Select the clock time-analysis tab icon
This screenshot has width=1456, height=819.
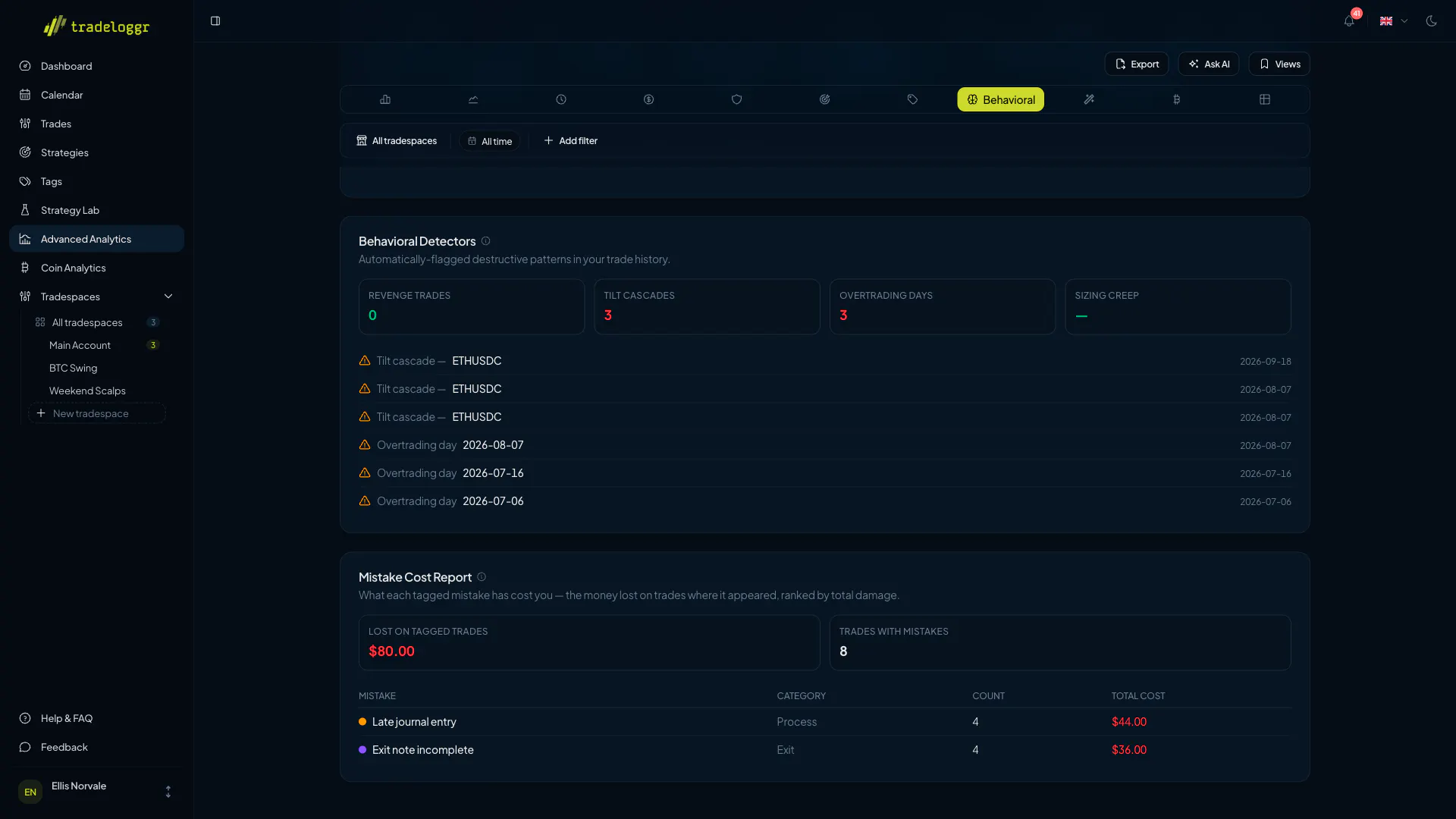pos(561,99)
